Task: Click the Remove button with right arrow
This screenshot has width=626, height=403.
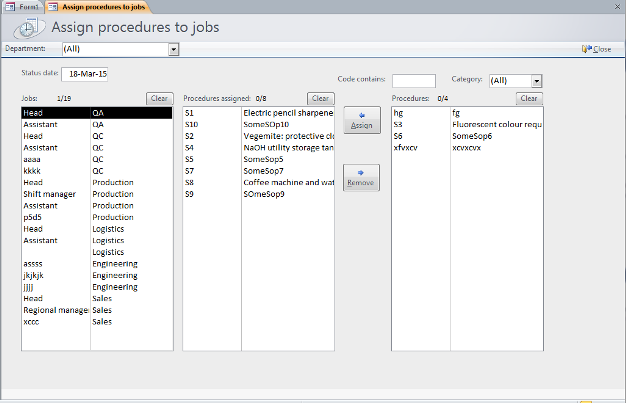Action: (362, 177)
